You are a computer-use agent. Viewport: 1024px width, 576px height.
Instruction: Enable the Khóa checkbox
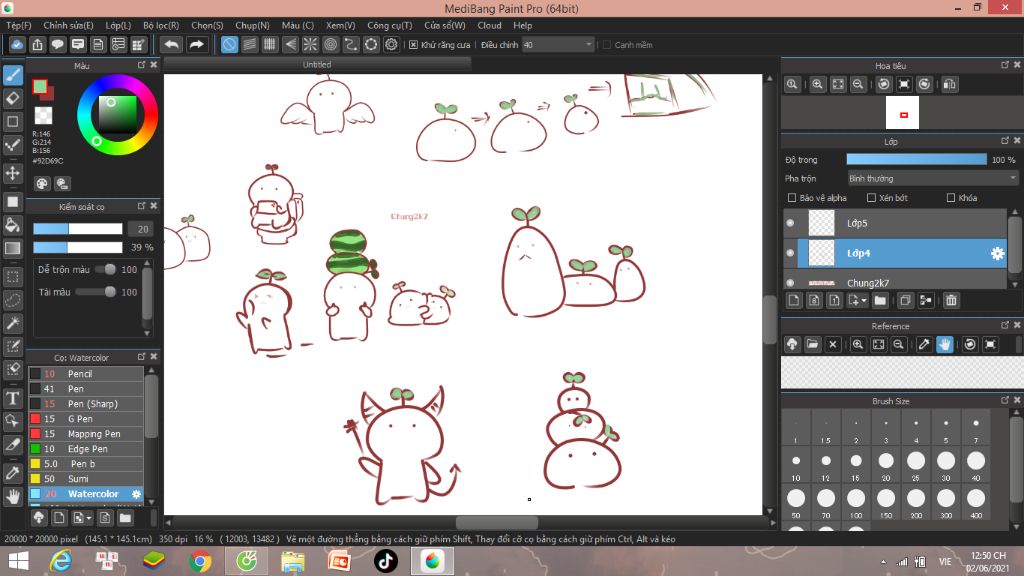[951, 197]
